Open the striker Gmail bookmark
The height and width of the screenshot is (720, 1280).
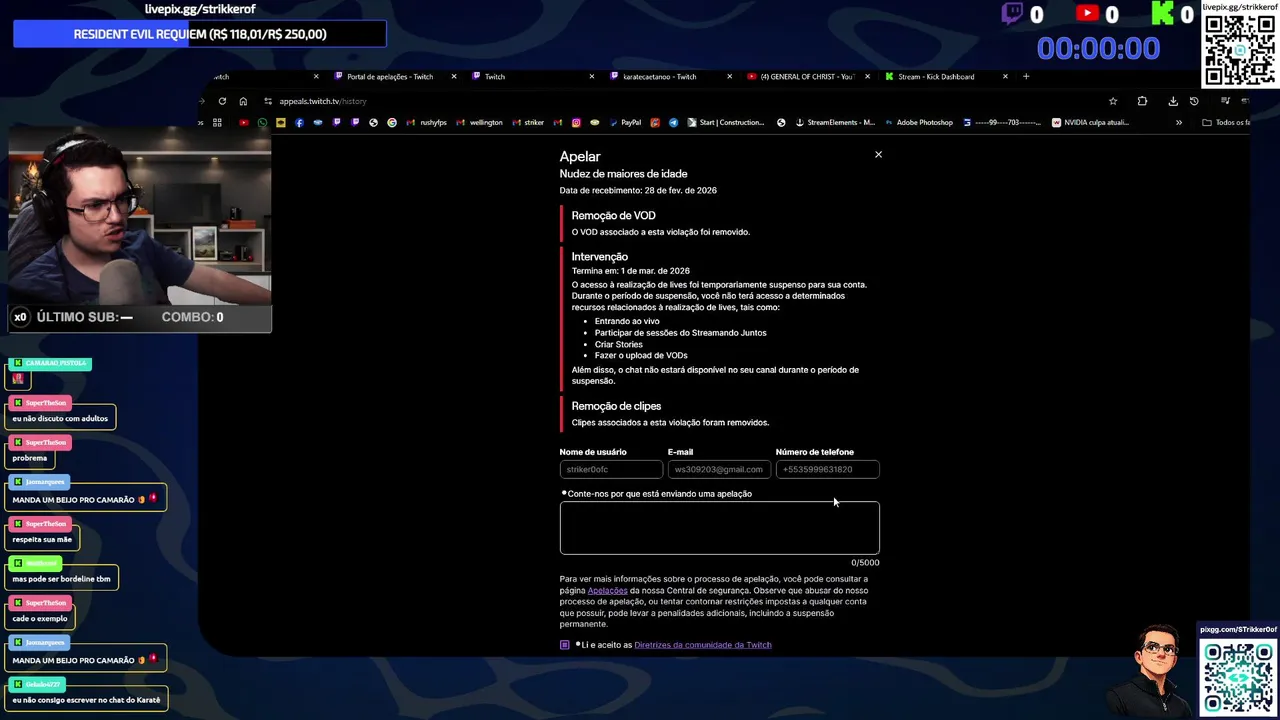pyautogui.click(x=528, y=122)
